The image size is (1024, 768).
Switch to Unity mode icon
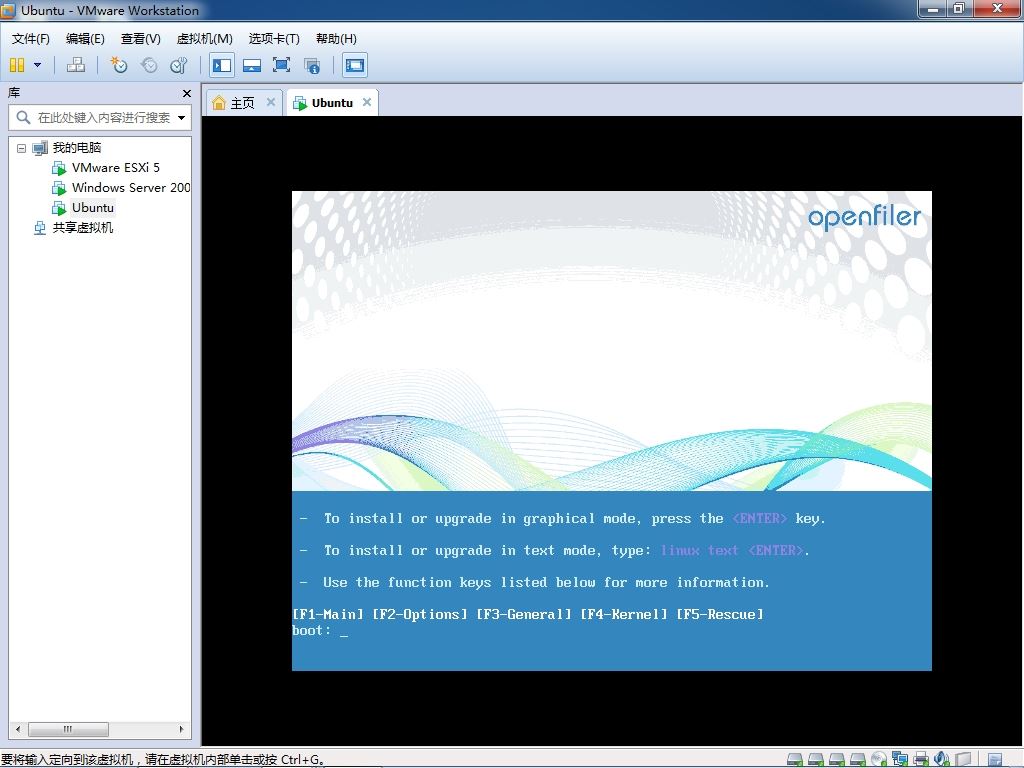(x=312, y=65)
